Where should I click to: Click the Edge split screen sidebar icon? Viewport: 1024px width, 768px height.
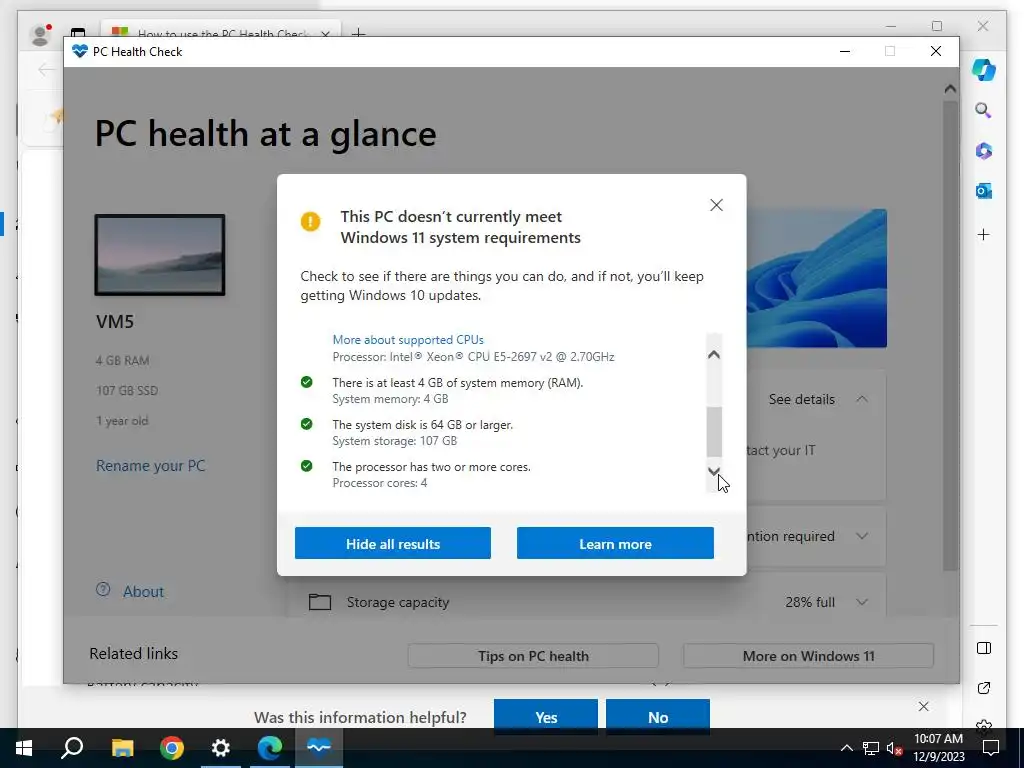point(984,648)
